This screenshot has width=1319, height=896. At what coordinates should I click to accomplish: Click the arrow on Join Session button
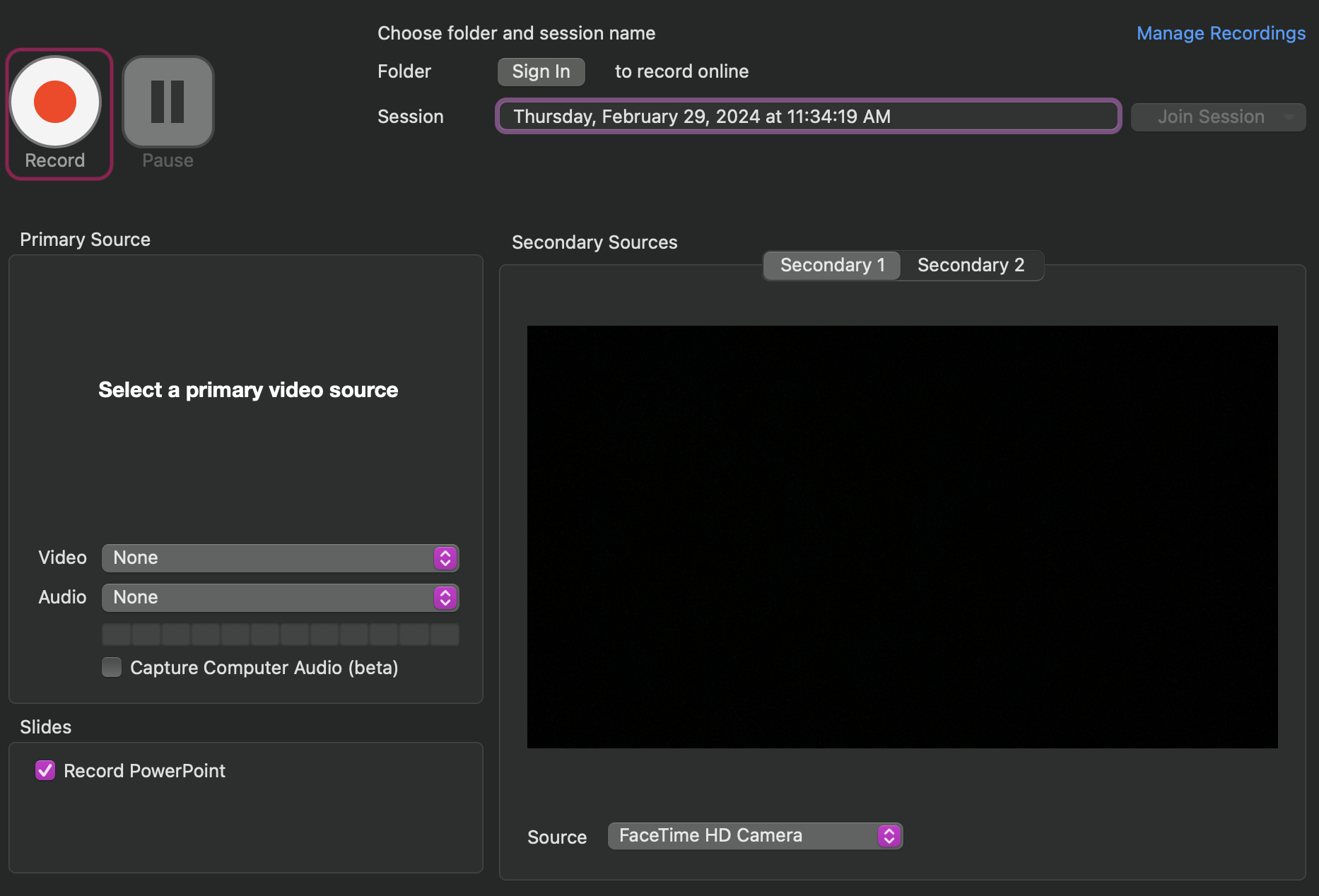click(x=1289, y=117)
